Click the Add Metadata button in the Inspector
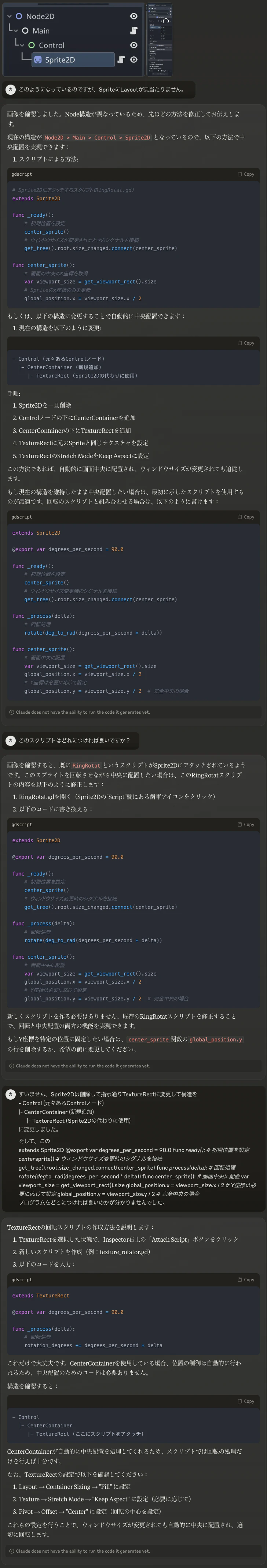This screenshot has width=267, height=1568. click(161, 74)
